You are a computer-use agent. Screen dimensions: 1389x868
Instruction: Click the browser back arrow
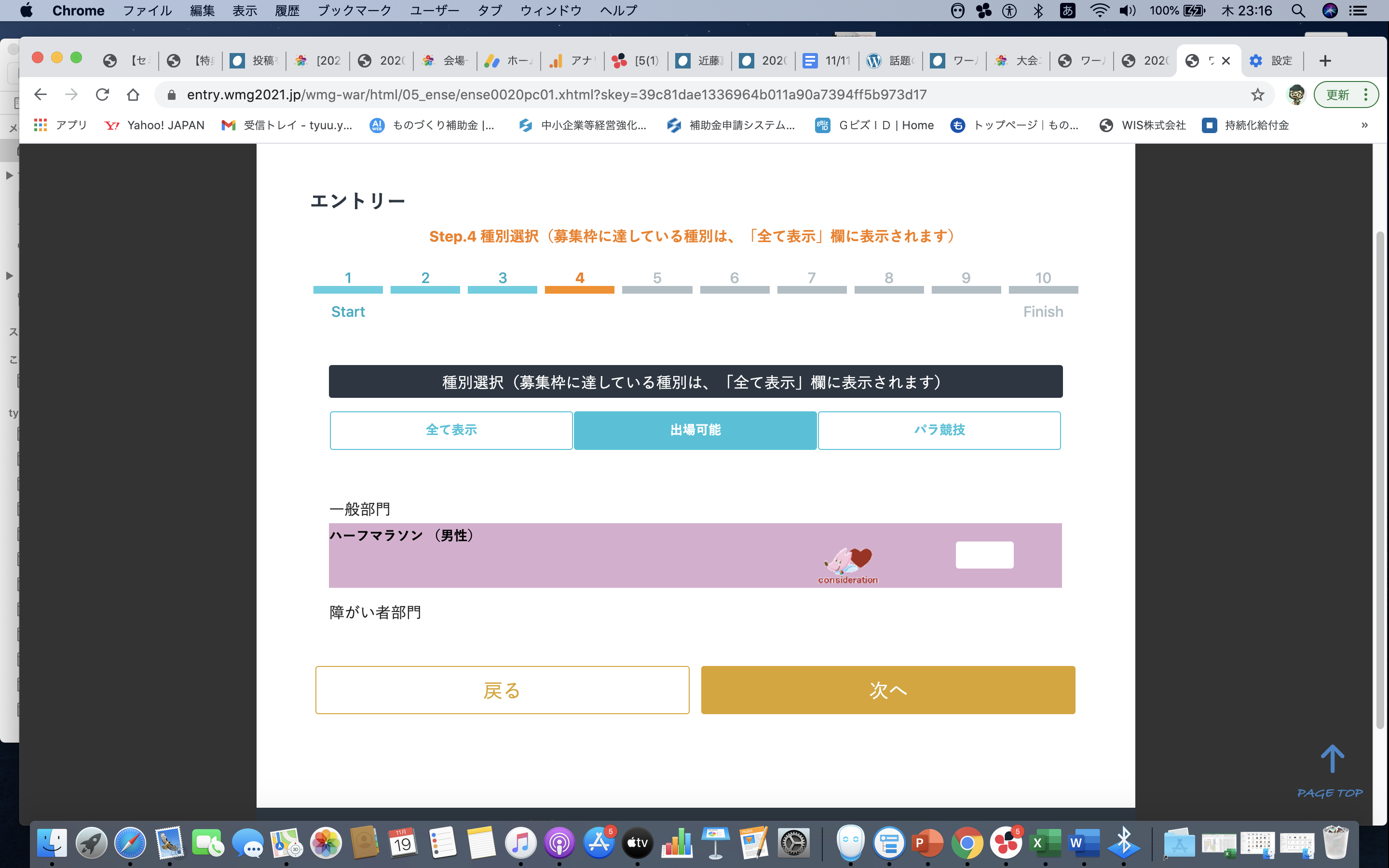click(40, 95)
